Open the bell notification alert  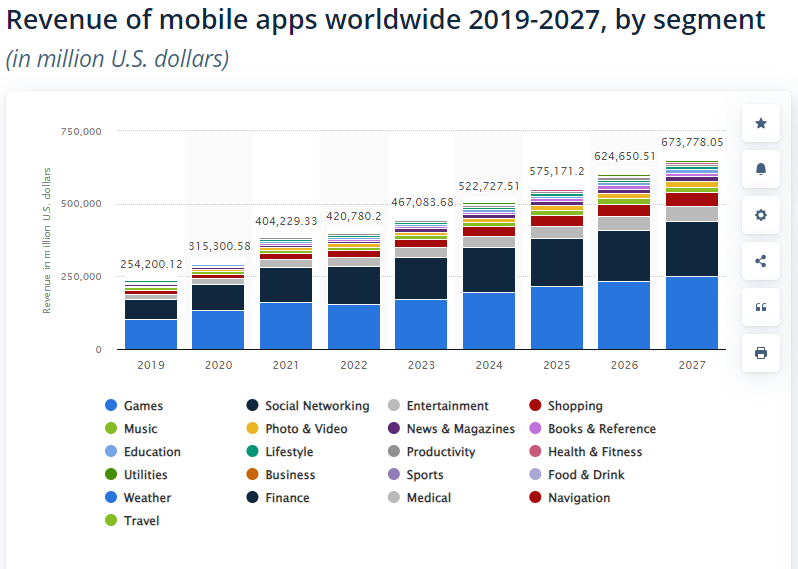click(760, 169)
